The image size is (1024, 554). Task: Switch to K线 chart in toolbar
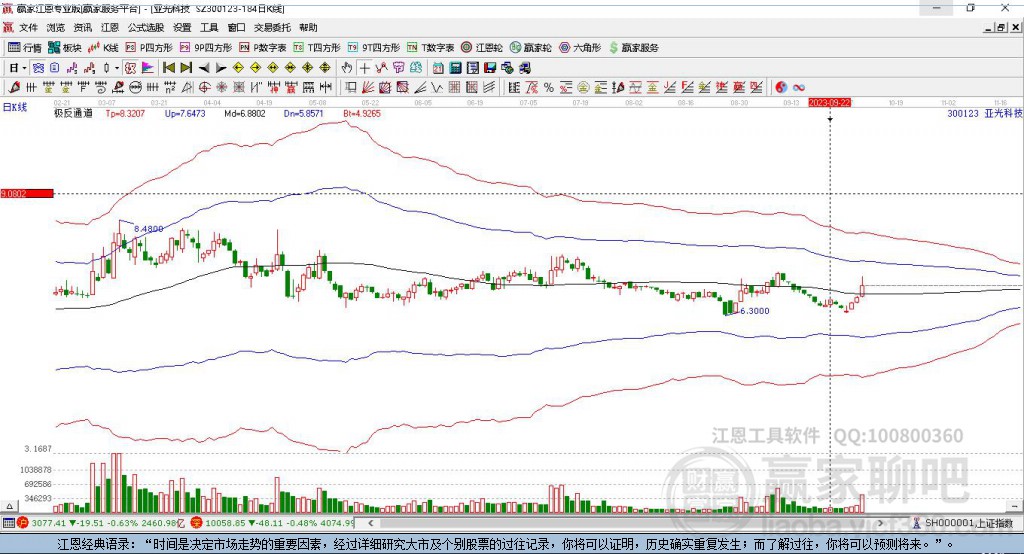(x=103, y=48)
